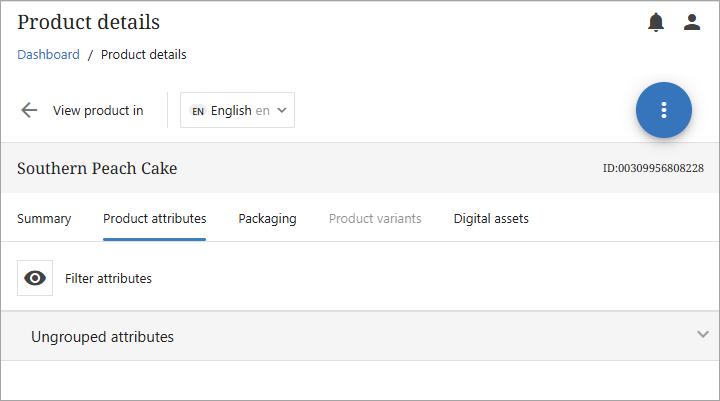
Task: Go back using the left arrow
Action: coord(29,110)
